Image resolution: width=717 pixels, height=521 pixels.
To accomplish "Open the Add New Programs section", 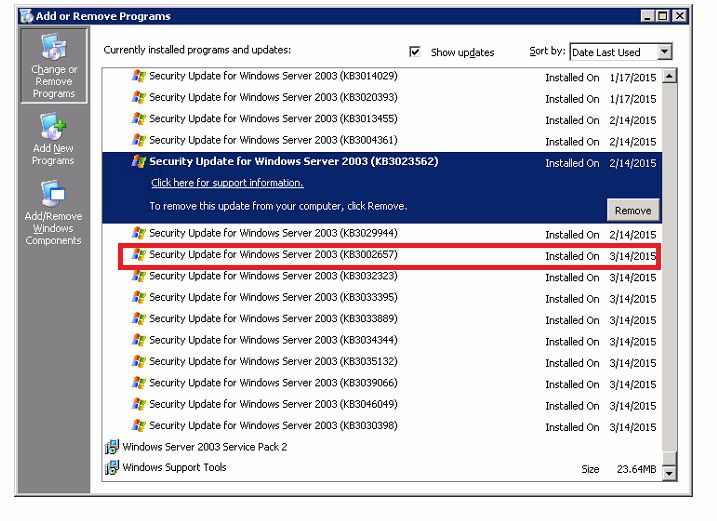I will click(54, 140).
